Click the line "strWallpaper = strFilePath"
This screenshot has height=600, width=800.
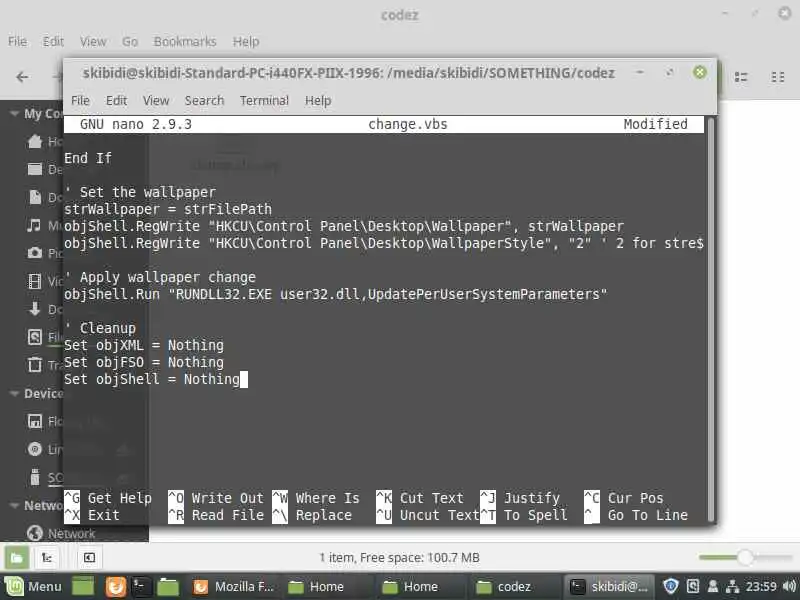tap(168, 209)
